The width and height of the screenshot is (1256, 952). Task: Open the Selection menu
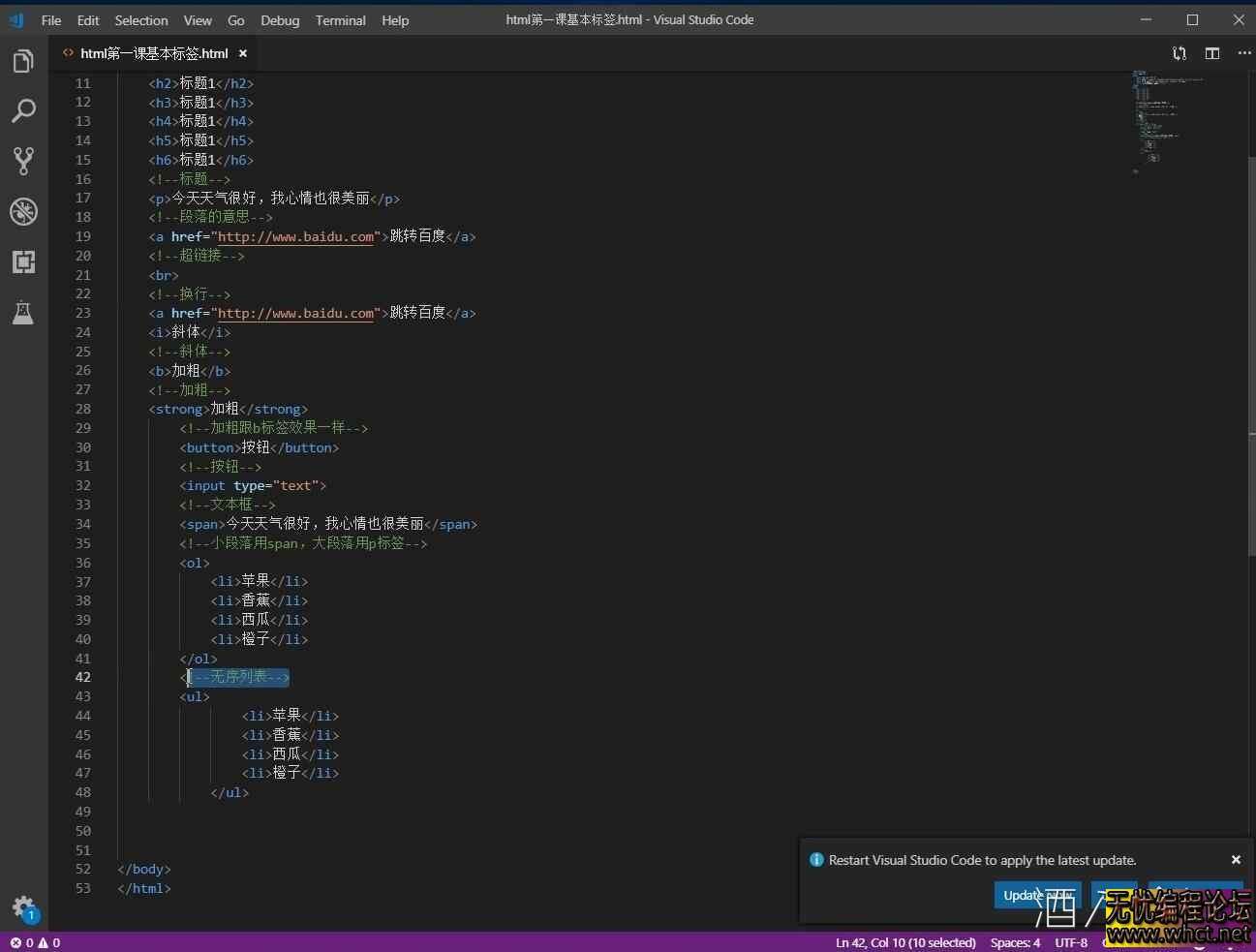[x=141, y=20]
